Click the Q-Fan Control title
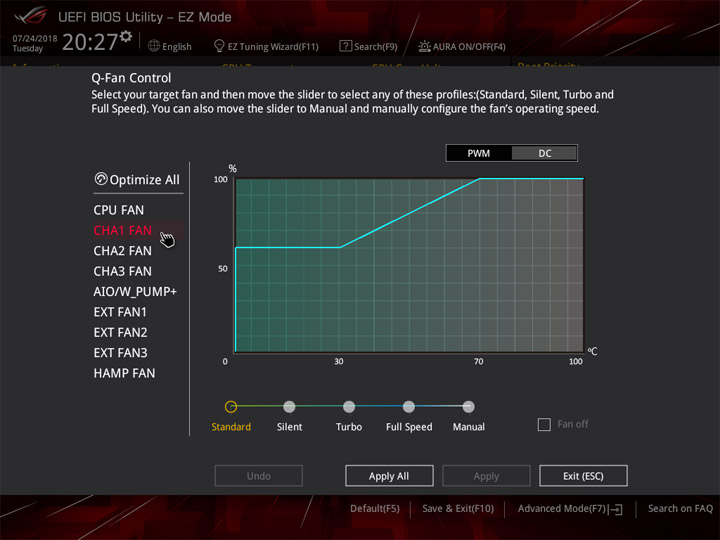 tap(131, 78)
